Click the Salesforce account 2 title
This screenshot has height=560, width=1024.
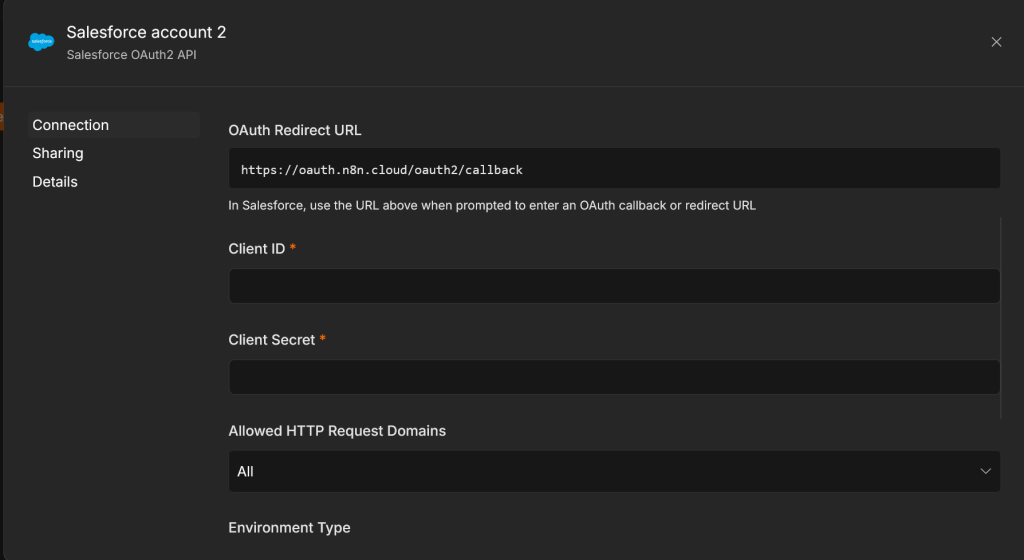click(146, 32)
